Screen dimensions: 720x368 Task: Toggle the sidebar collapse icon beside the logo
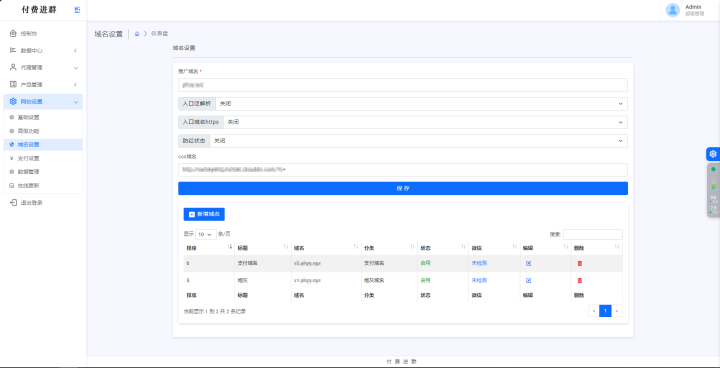(x=77, y=10)
